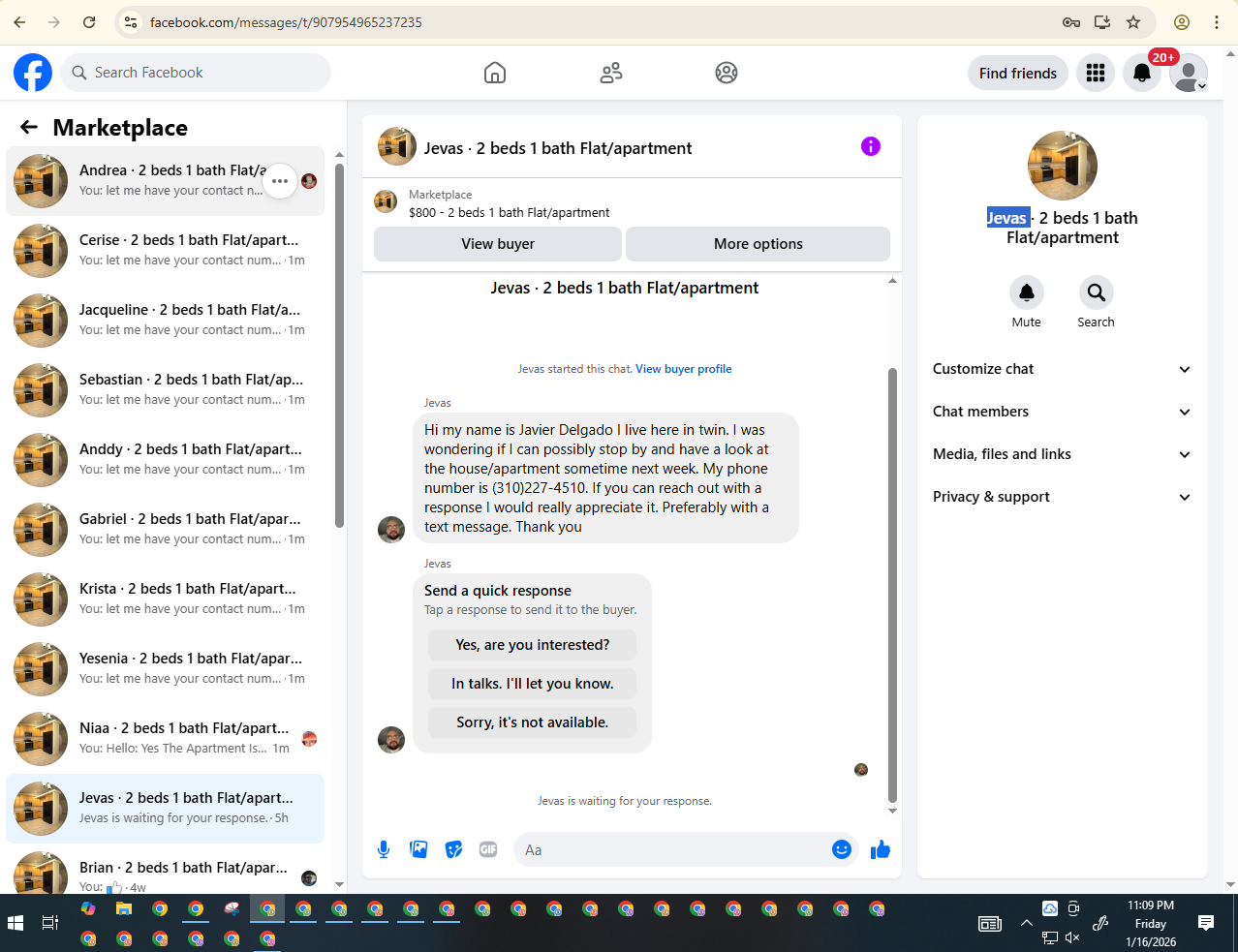The height and width of the screenshot is (952, 1238).
Task: Open the View buyer profile link
Action: point(684,369)
